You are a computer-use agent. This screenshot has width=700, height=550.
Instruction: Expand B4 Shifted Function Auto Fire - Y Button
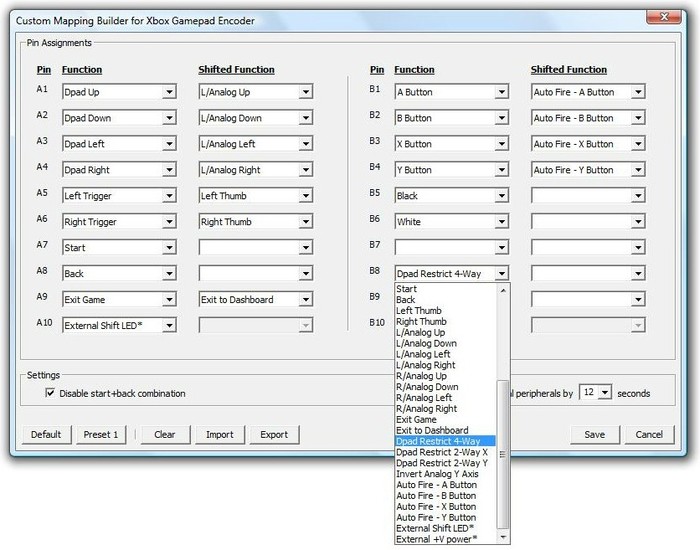(x=588, y=170)
